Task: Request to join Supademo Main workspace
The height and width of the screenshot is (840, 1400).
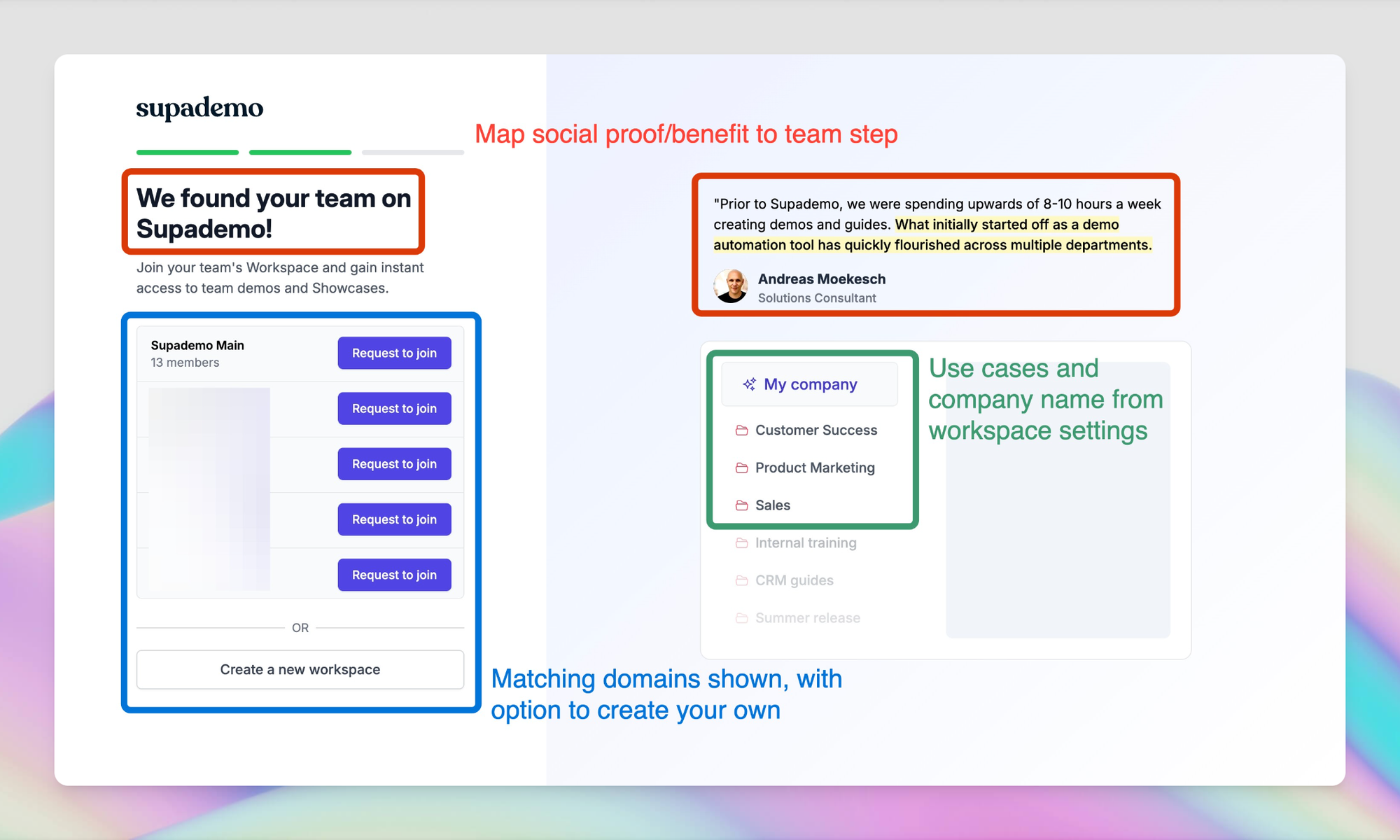Action: pyautogui.click(x=394, y=353)
